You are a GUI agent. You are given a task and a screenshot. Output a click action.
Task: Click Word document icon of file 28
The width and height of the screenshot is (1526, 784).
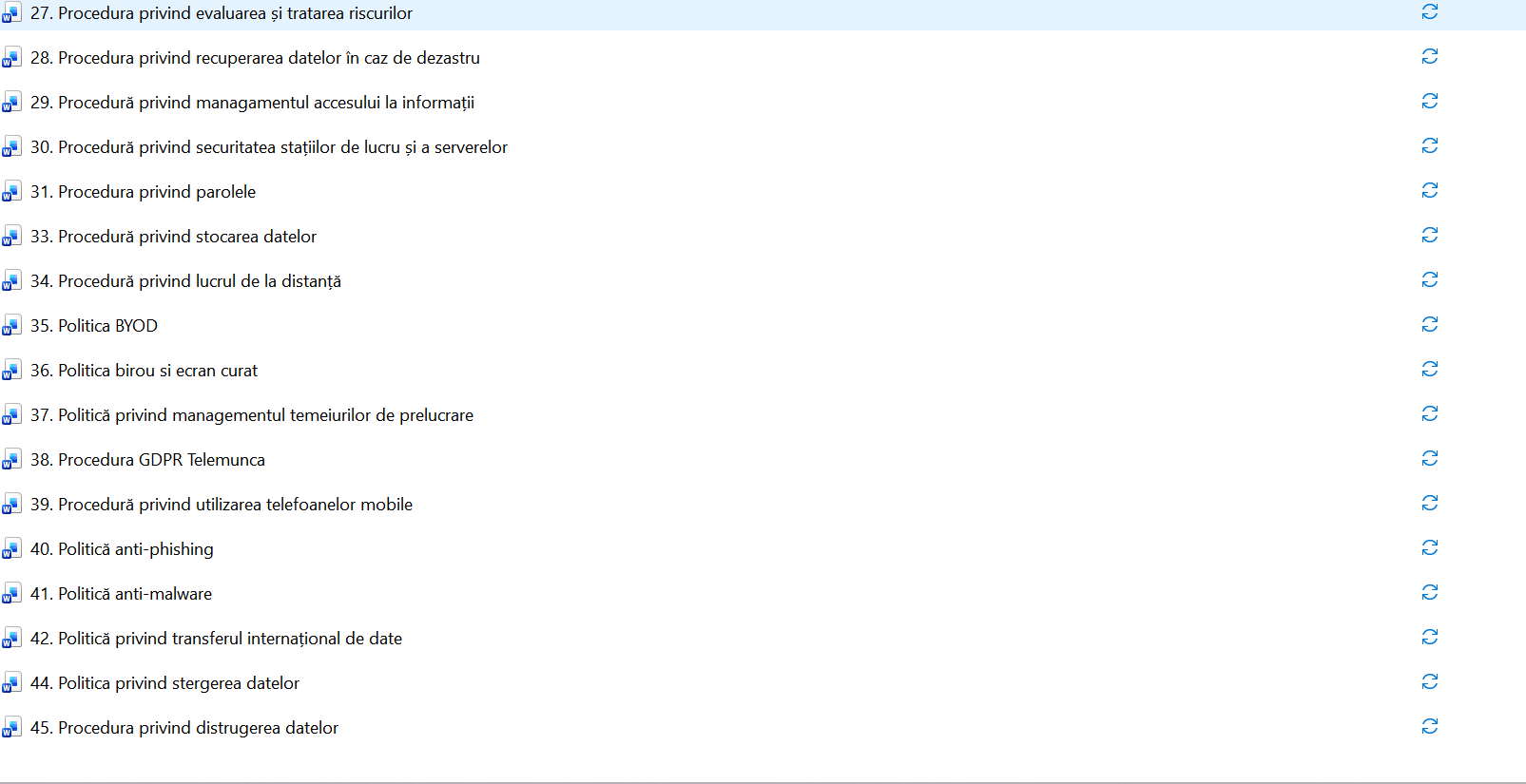[x=11, y=58]
